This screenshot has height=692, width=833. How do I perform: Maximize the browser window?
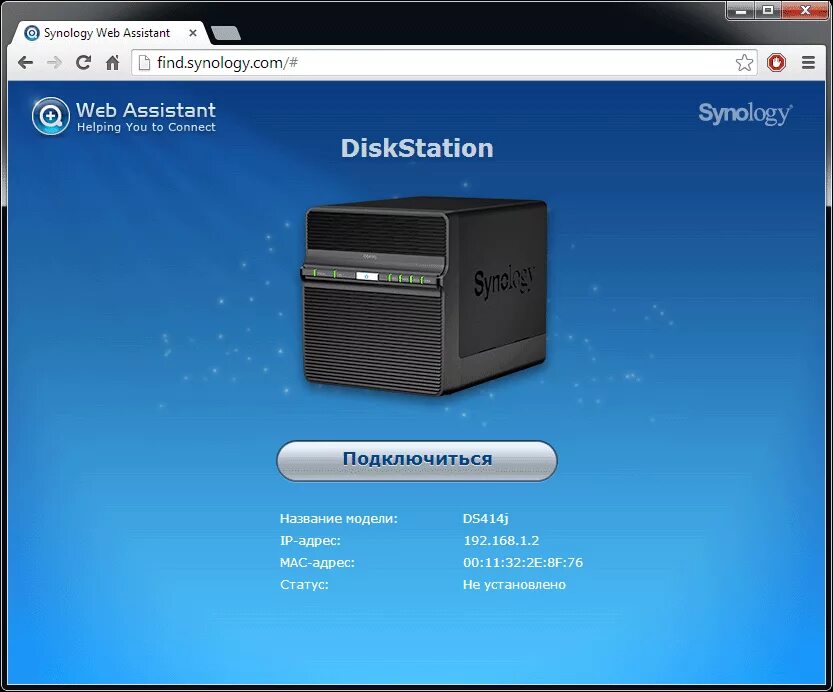point(768,10)
